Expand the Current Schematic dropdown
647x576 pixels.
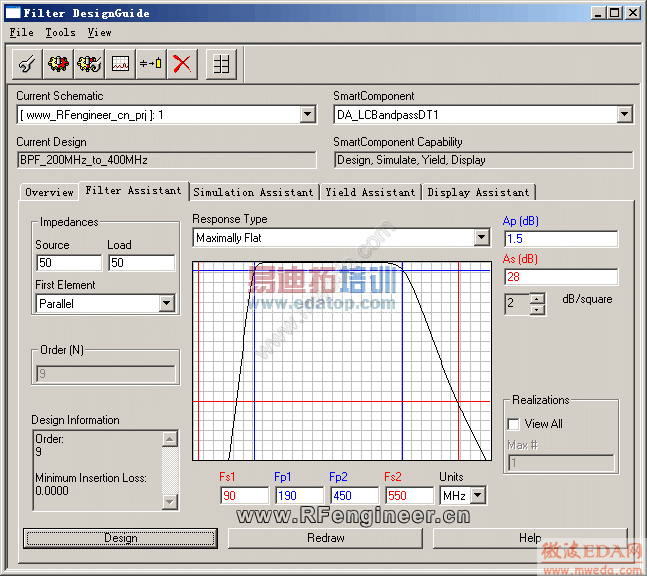click(307, 114)
